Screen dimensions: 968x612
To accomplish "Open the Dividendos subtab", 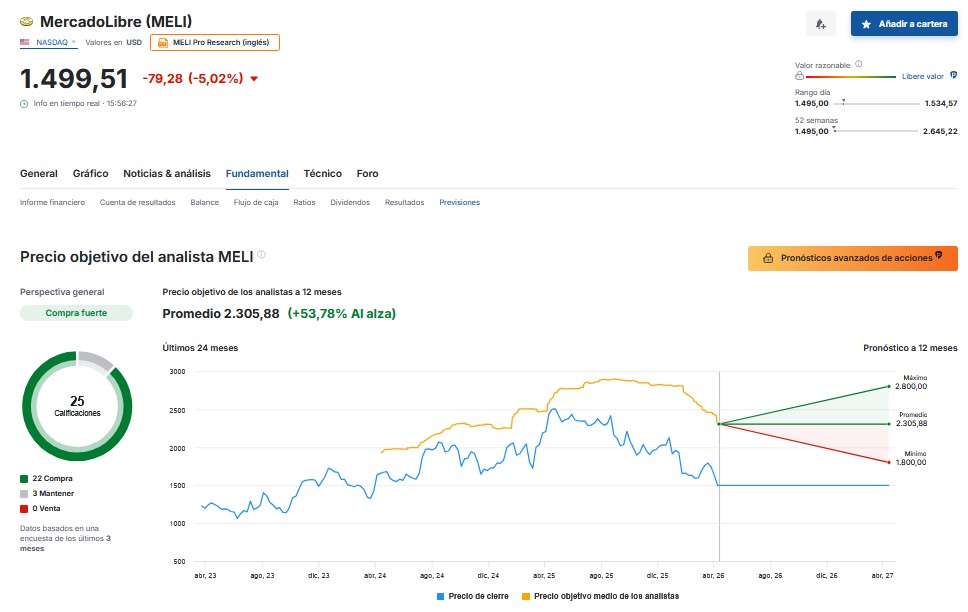I will [350, 203].
